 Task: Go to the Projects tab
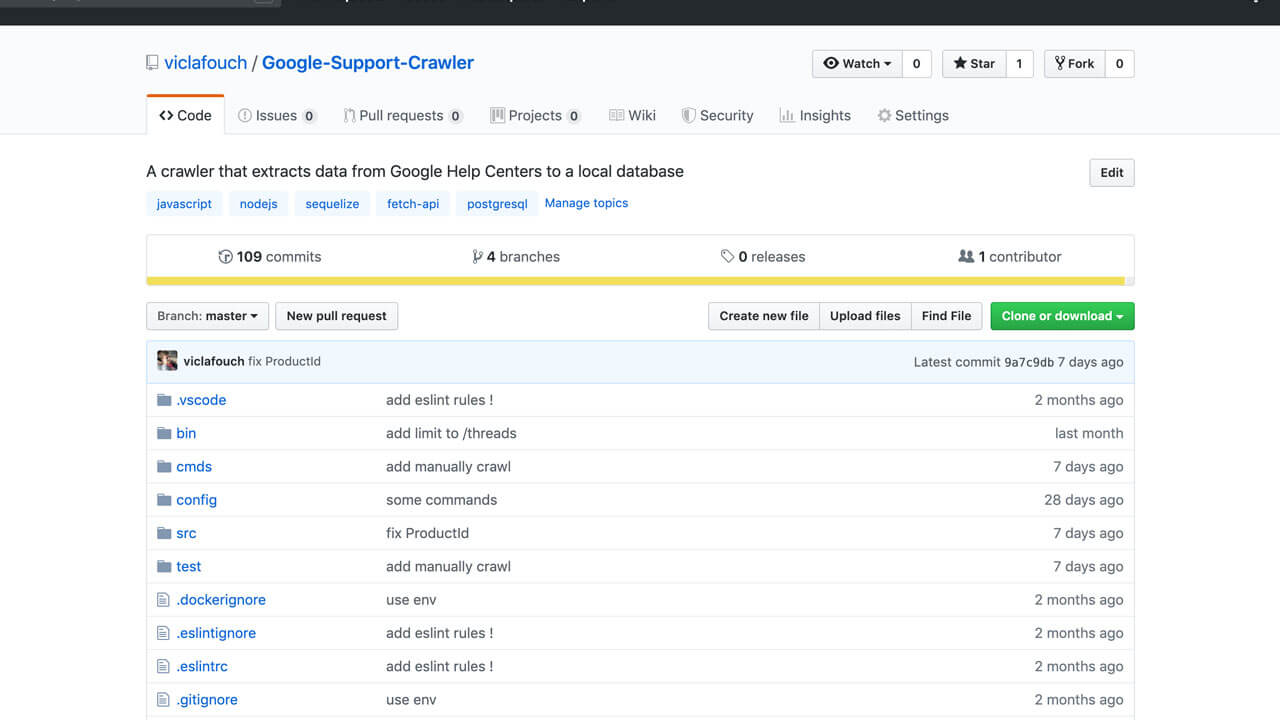(x=535, y=115)
